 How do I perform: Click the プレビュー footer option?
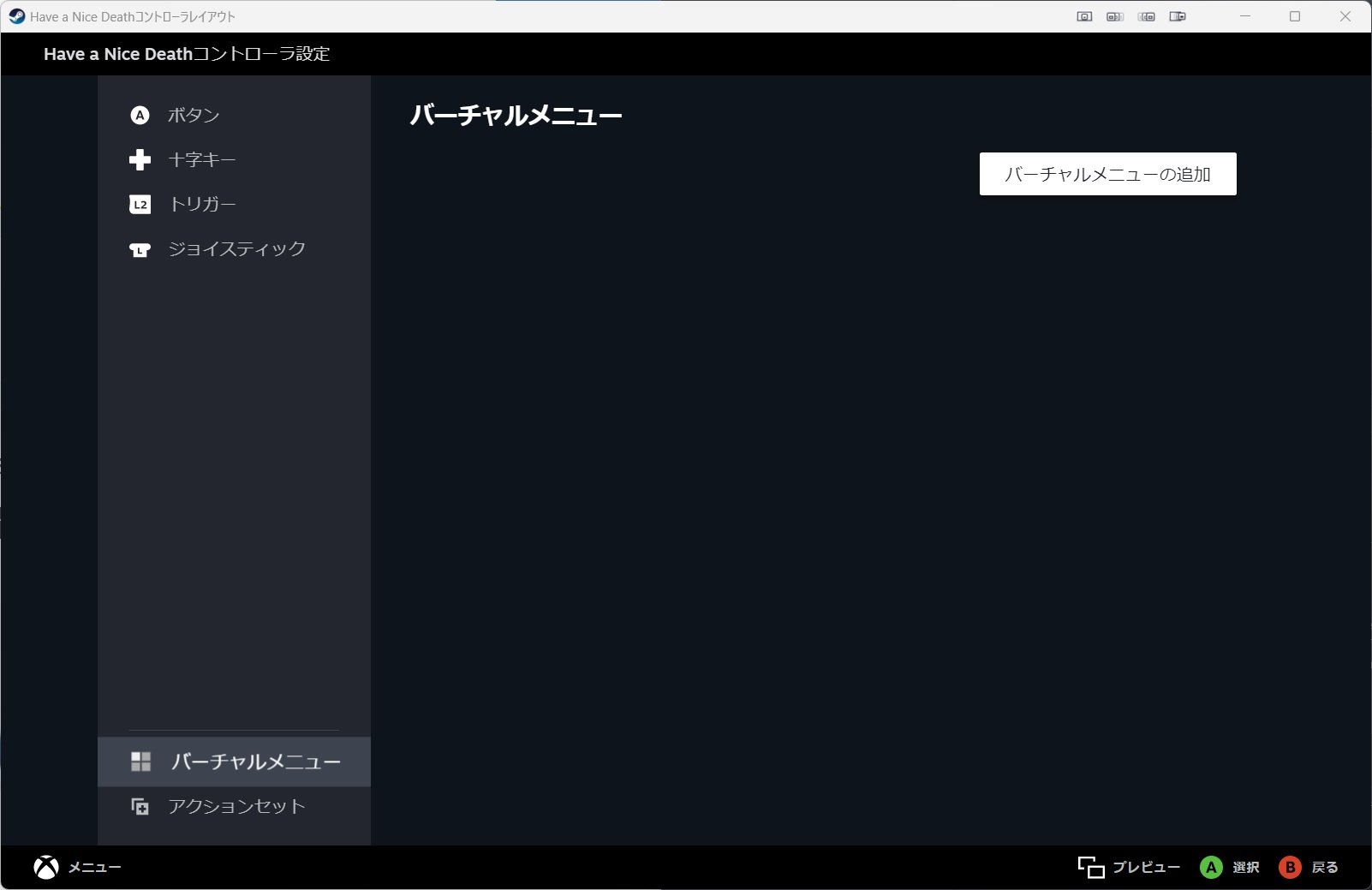click(x=1129, y=868)
